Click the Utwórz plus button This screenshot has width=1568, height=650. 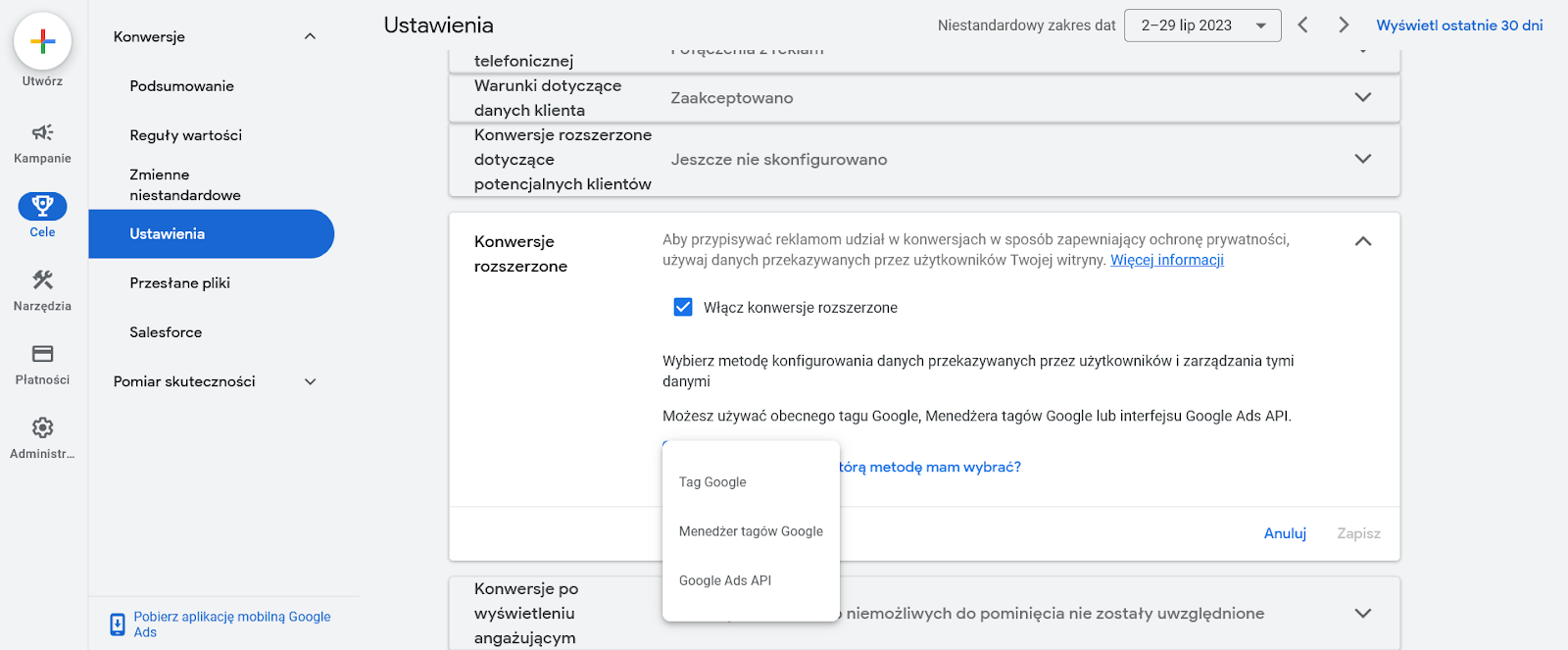pyautogui.click(x=42, y=41)
